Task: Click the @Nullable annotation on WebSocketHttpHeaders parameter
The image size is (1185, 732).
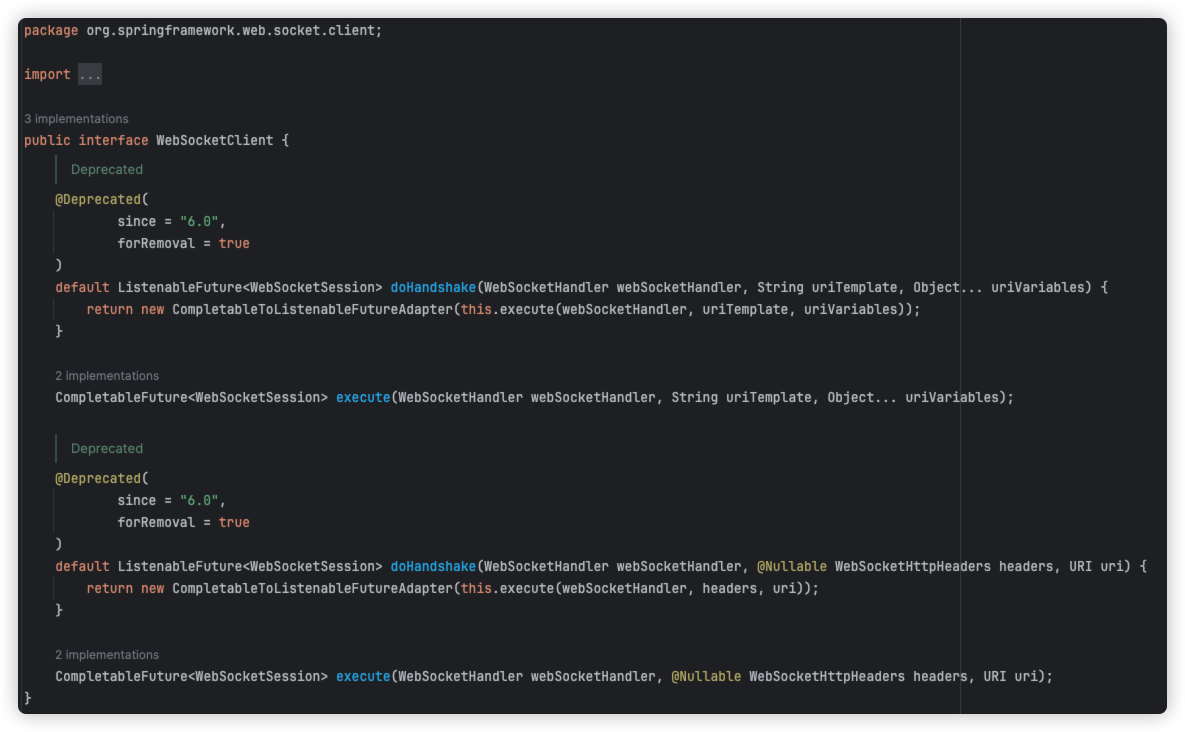Action: pos(794,566)
